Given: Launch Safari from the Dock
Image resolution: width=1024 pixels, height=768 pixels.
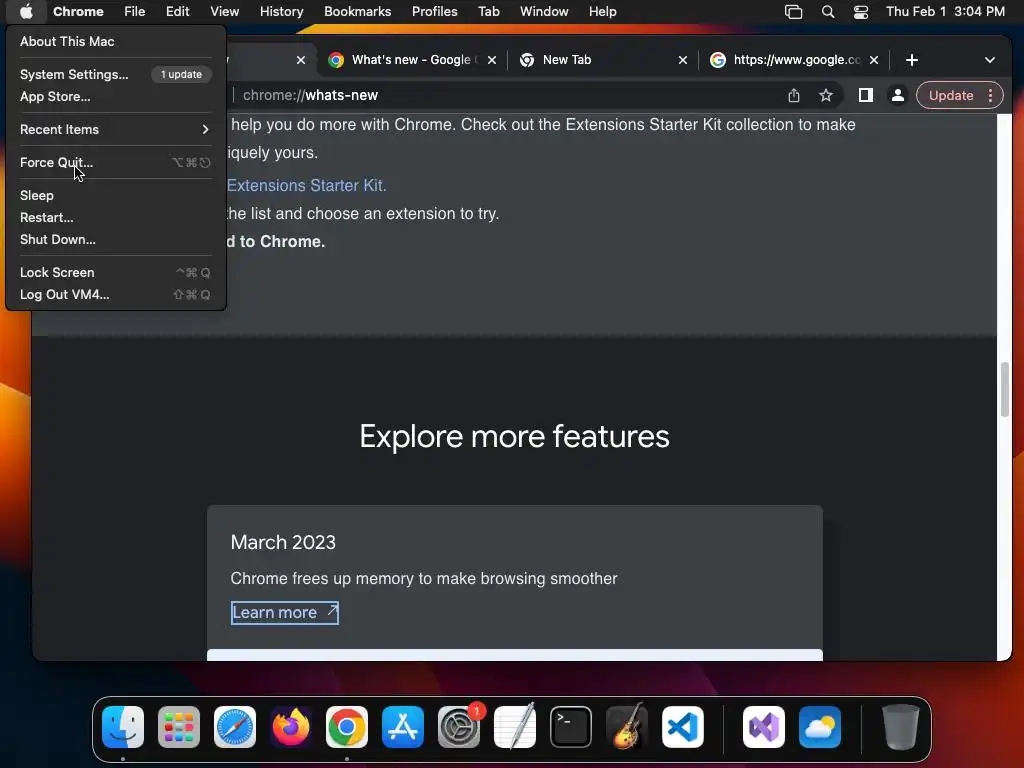Looking at the screenshot, I should point(235,727).
